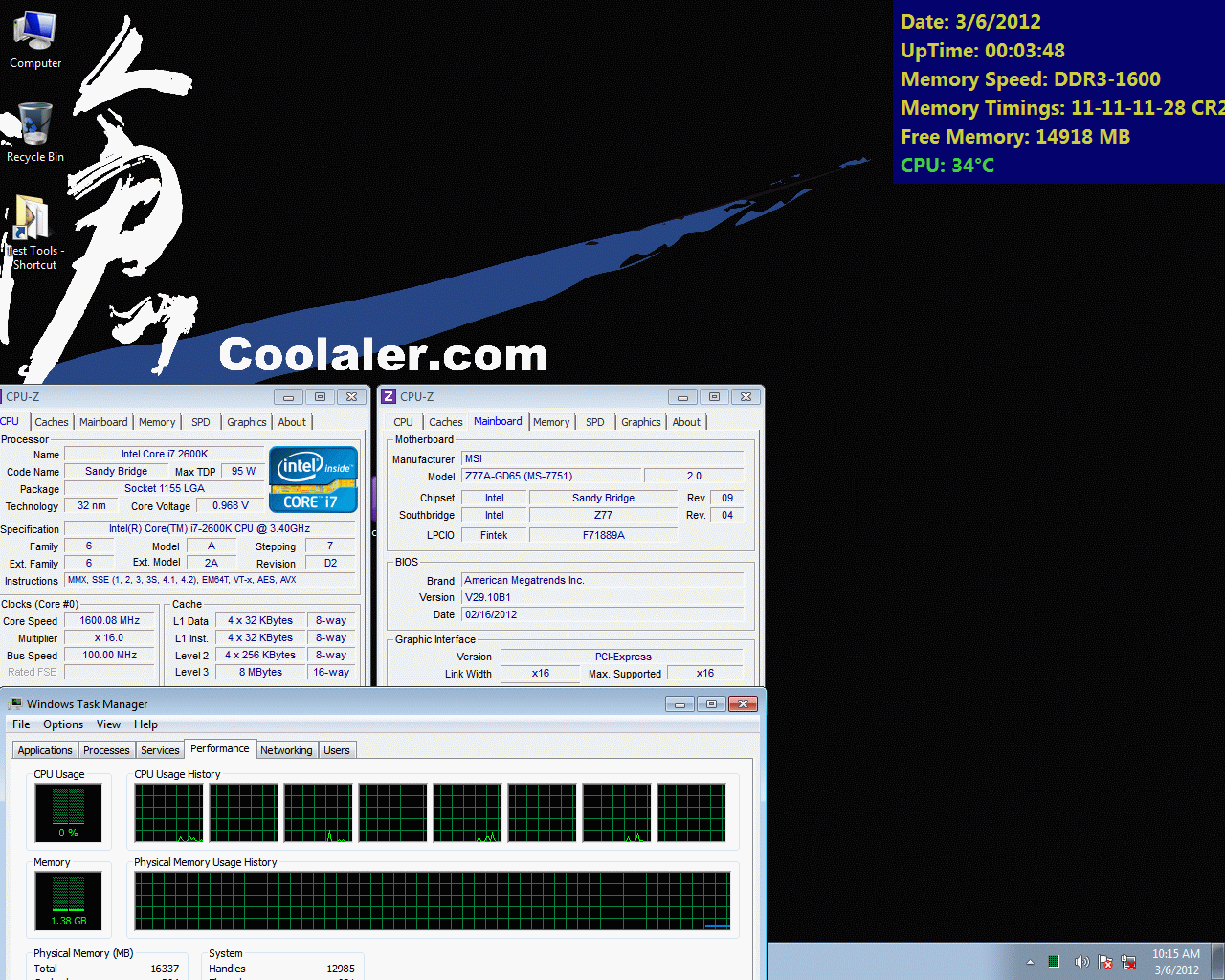Image resolution: width=1225 pixels, height=980 pixels.
Task: Click the CPU-Z icon in Mainboard window title bar
Action: (389, 396)
